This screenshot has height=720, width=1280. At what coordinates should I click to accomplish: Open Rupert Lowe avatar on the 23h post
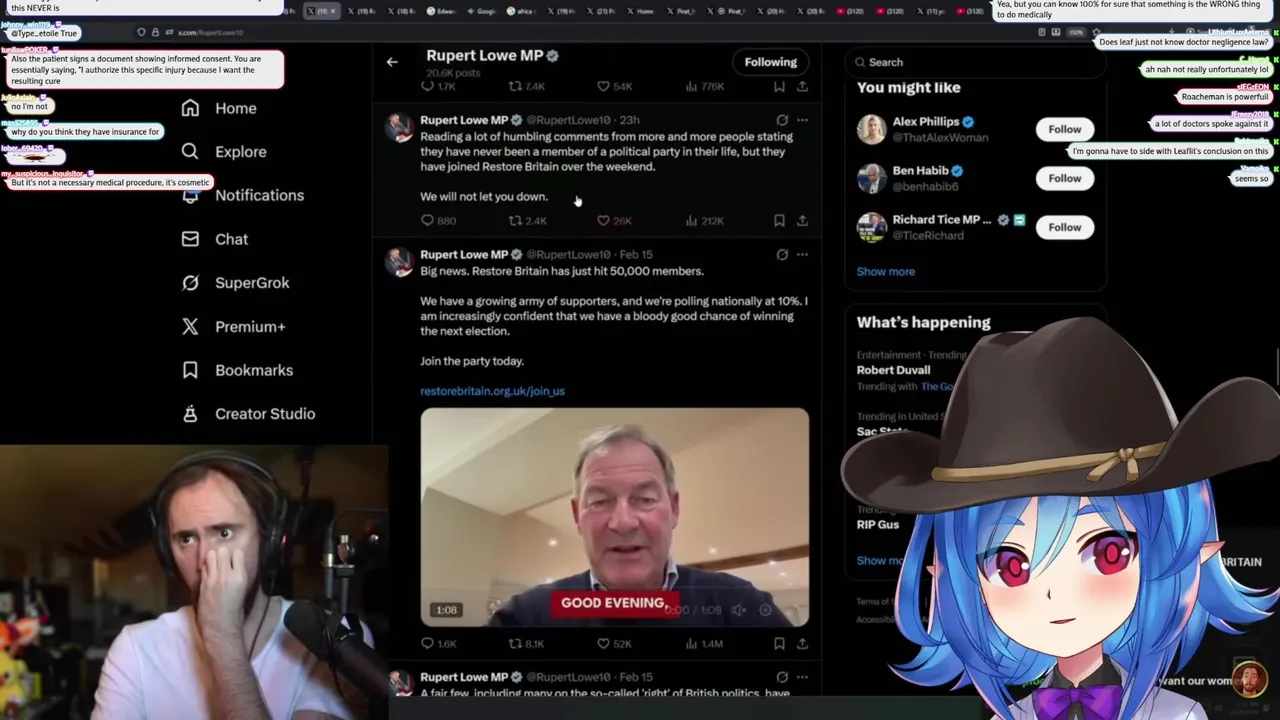click(x=400, y=127)
